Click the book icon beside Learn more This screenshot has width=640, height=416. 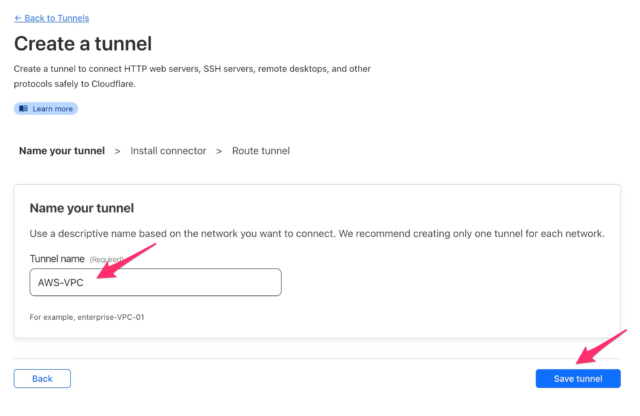pyautogui.click(x=23, y=108)
